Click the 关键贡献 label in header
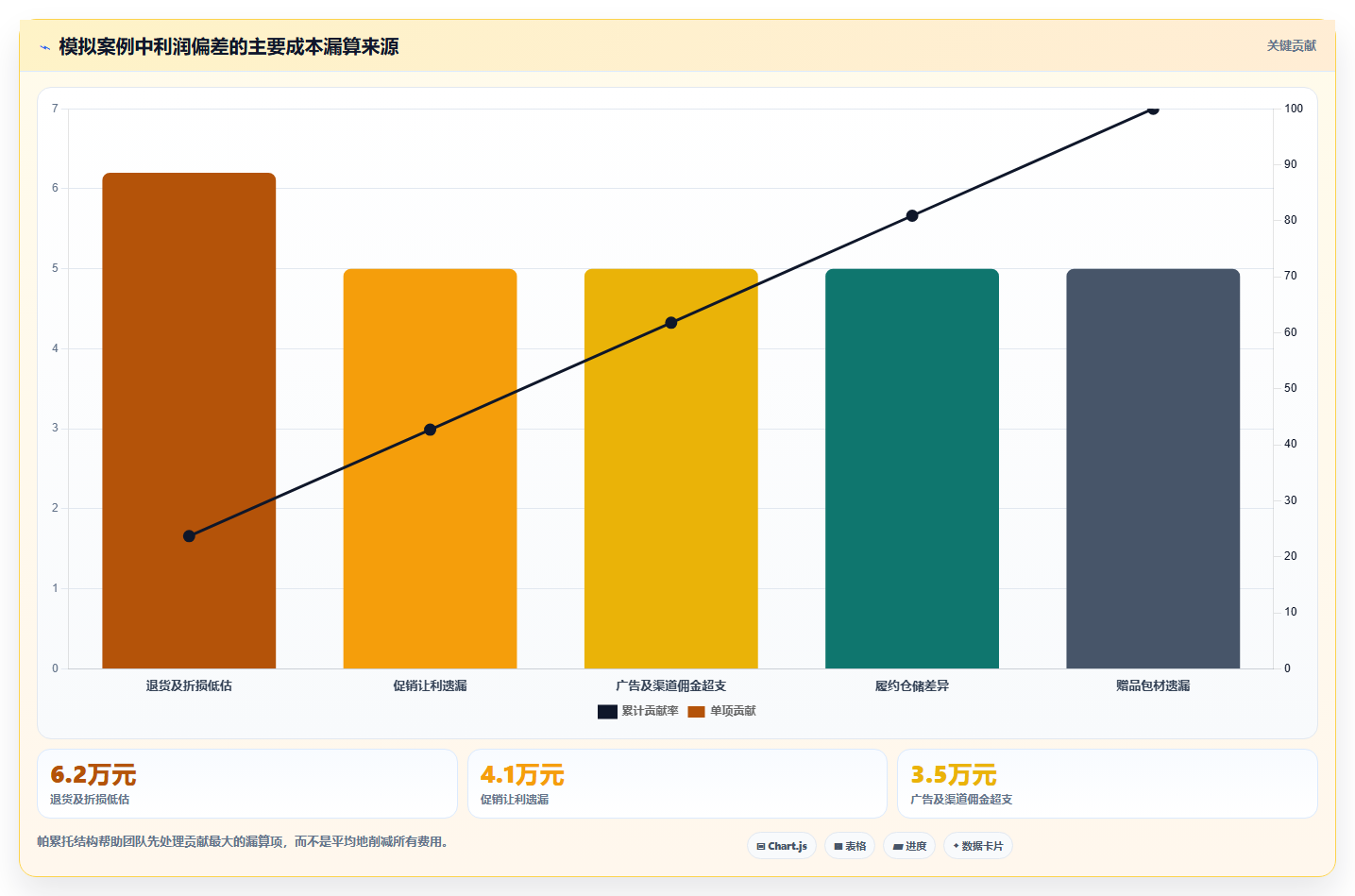The height and width of the screenshot is (896, 1355). tap(1291, 46)
